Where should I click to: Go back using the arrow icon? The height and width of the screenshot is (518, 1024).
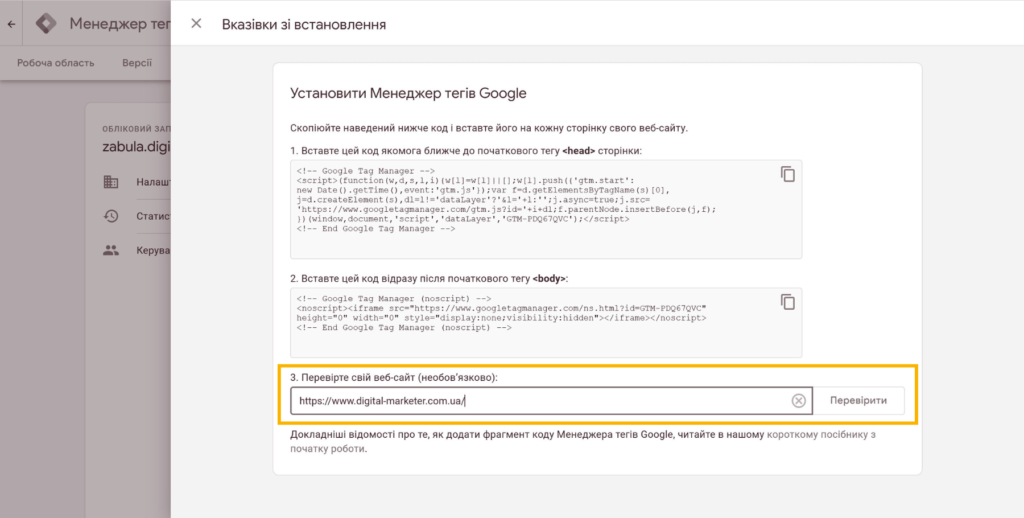[x=11, y=24]
